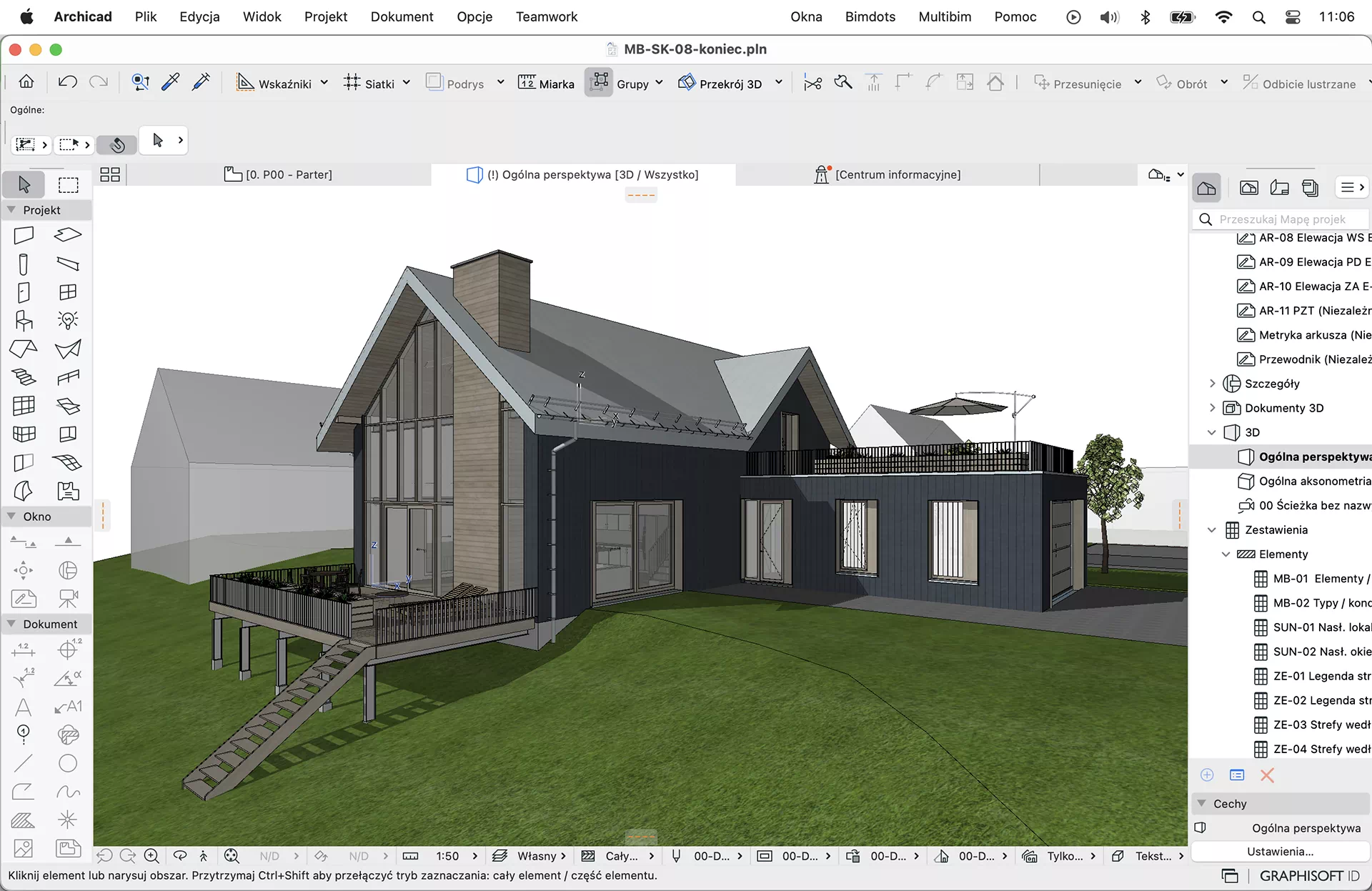Select the Marquee tool
Screen dimensions: 1372x891
click(x=69, y=185)
